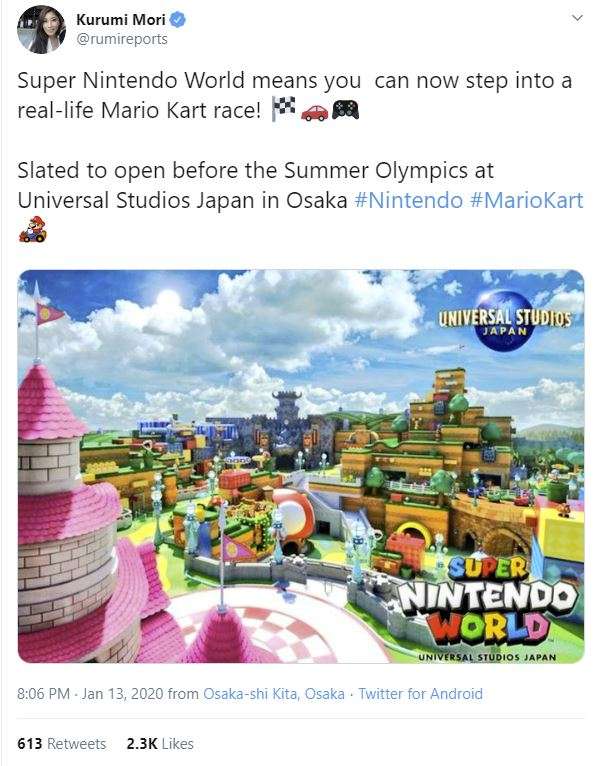The height and width of the screenshot is (766, 599).
Task: Click the Twitter for Android source link
Action: click(x=420, y=694)
